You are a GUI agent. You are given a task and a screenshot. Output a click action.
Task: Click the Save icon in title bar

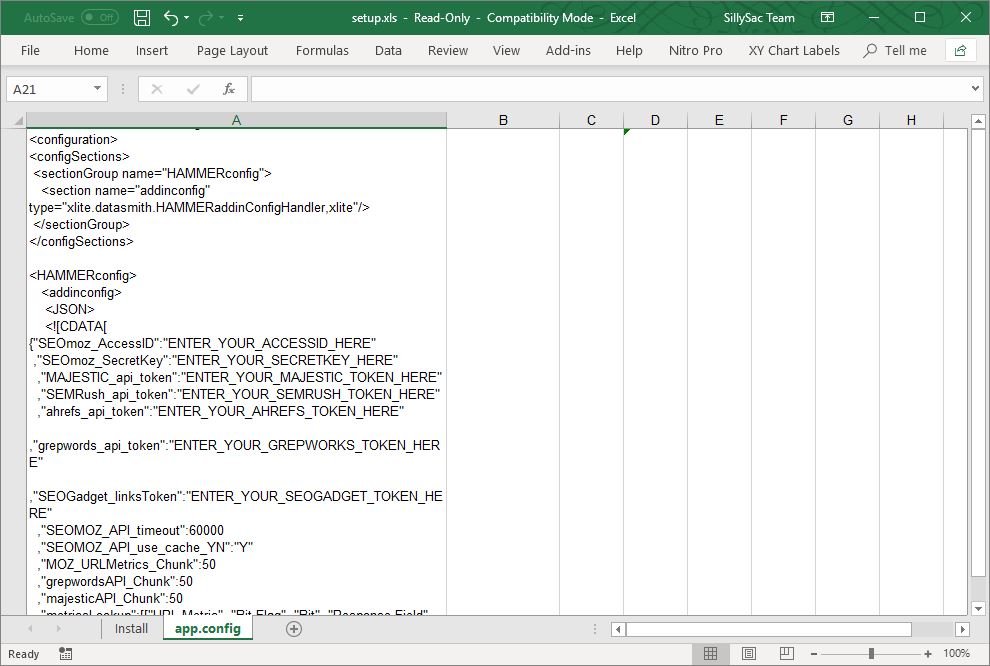[142, 18]
